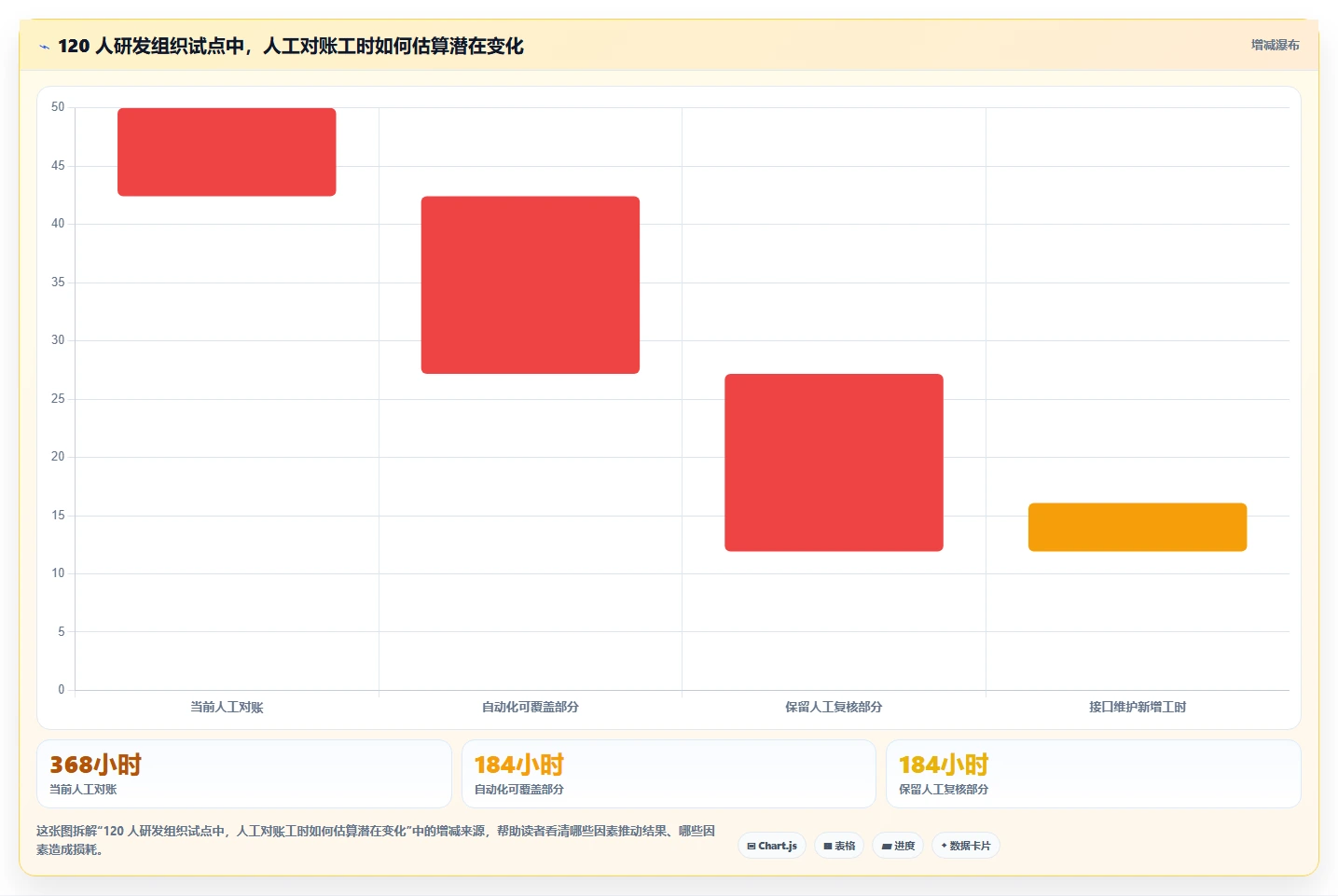Click the chart title about 120 人研发组织试点
This screenshot has width=1338, height=896.
[290, 46]
